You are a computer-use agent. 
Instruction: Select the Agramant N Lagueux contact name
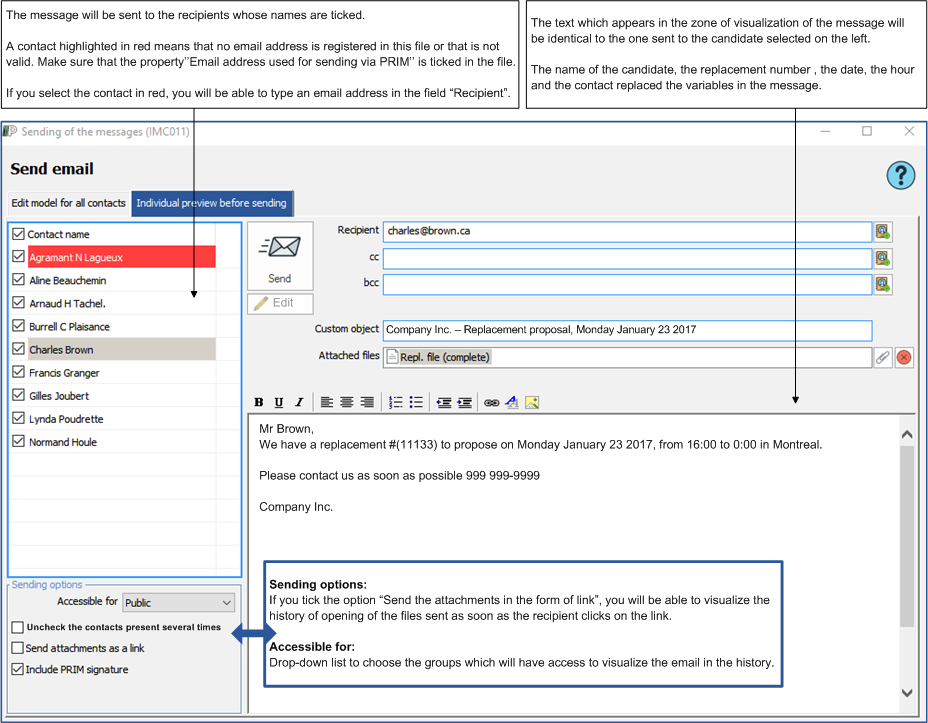coord(76,257)
